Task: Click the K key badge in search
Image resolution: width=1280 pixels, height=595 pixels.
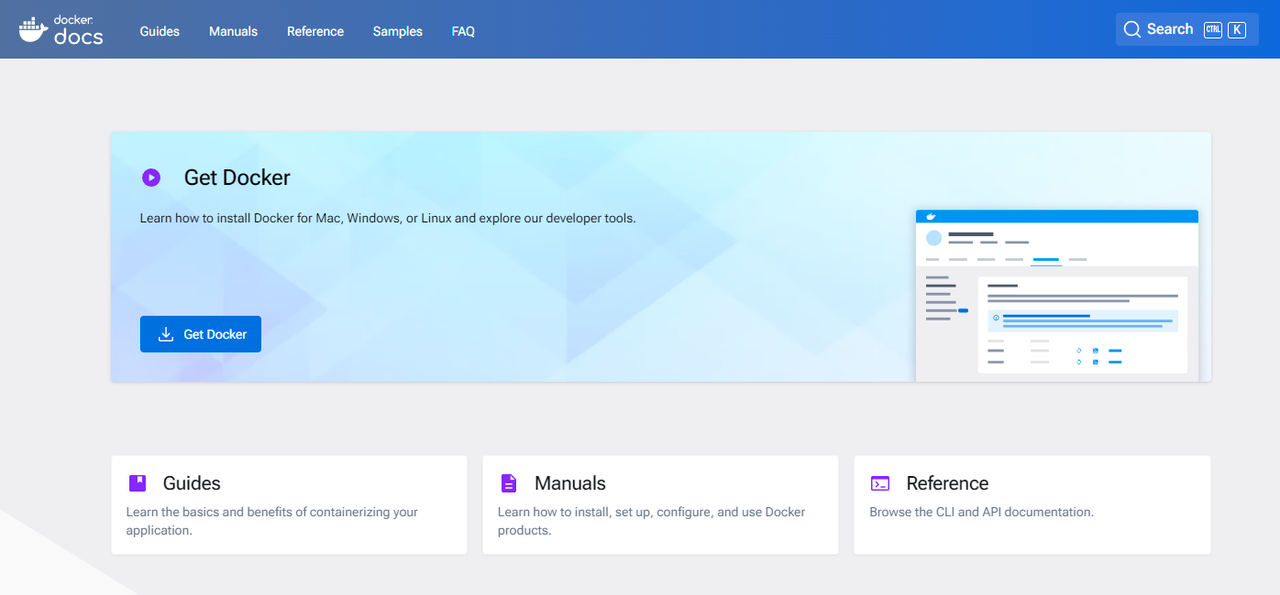Action: click(1237, 29)
